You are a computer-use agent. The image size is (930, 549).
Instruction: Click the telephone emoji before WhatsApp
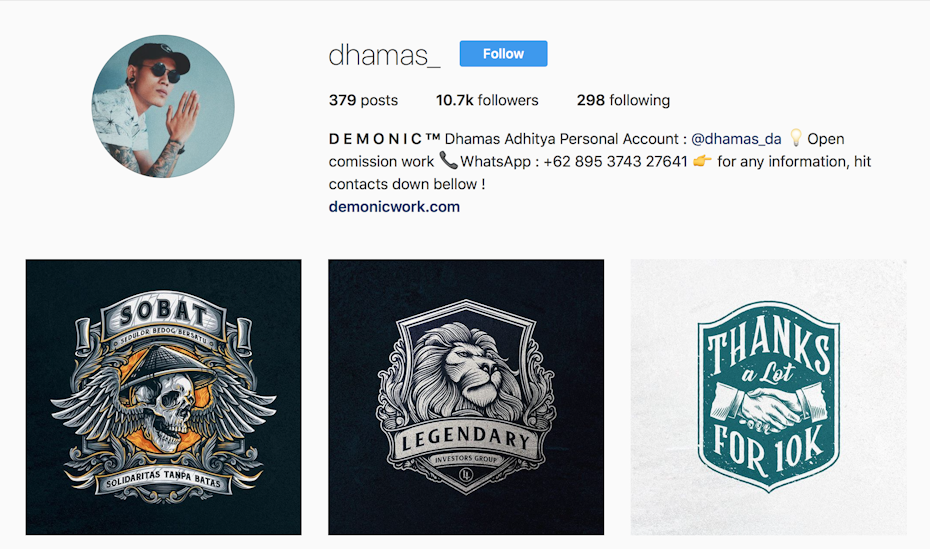click(x=448, y=161)
